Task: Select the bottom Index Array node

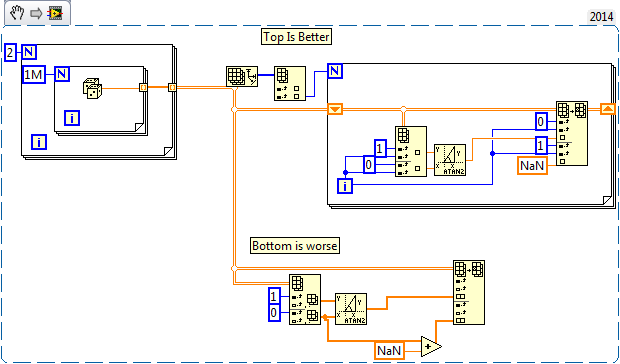Action: [305, 300]
